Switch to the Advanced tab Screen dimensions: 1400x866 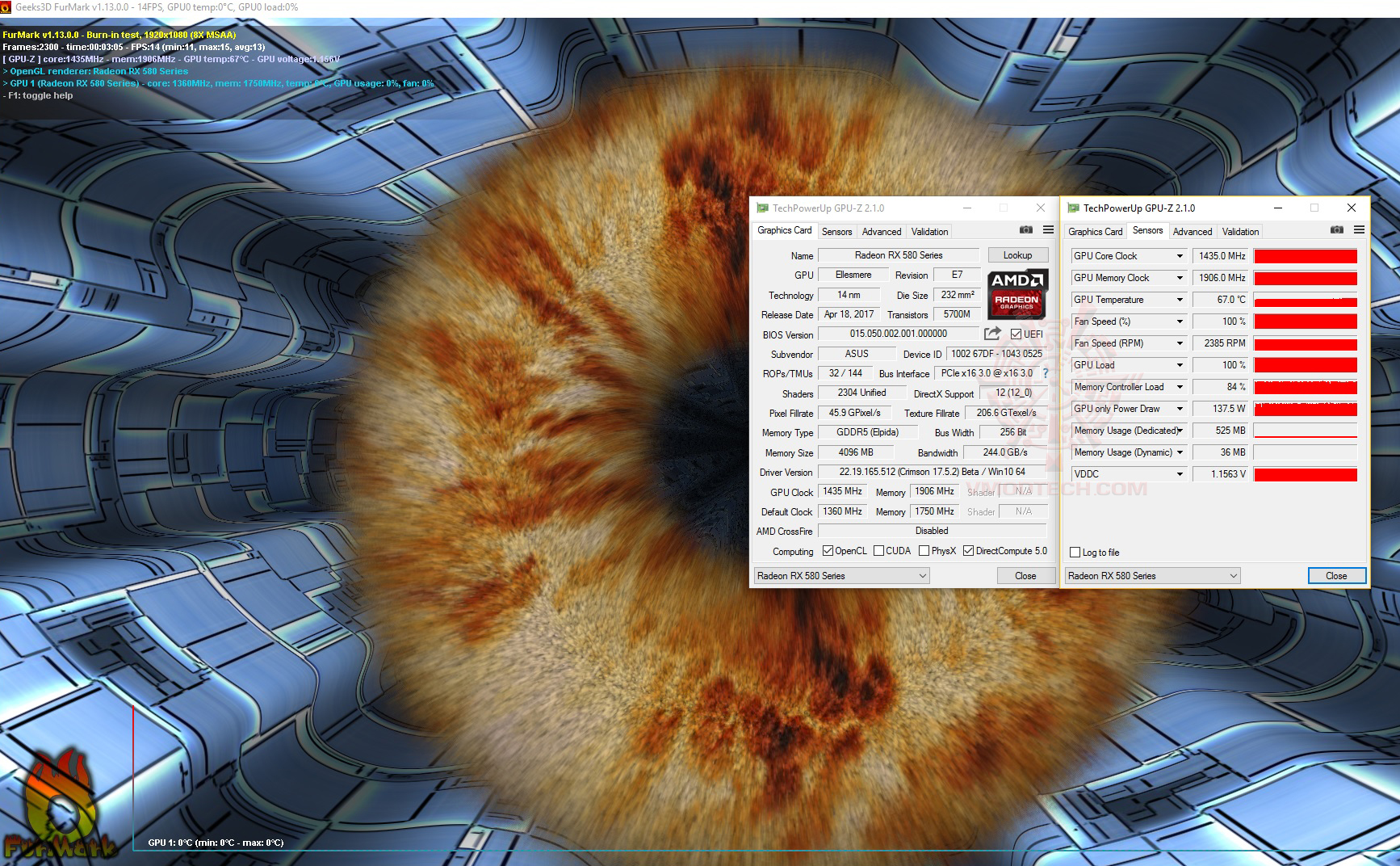coord(881,232)
